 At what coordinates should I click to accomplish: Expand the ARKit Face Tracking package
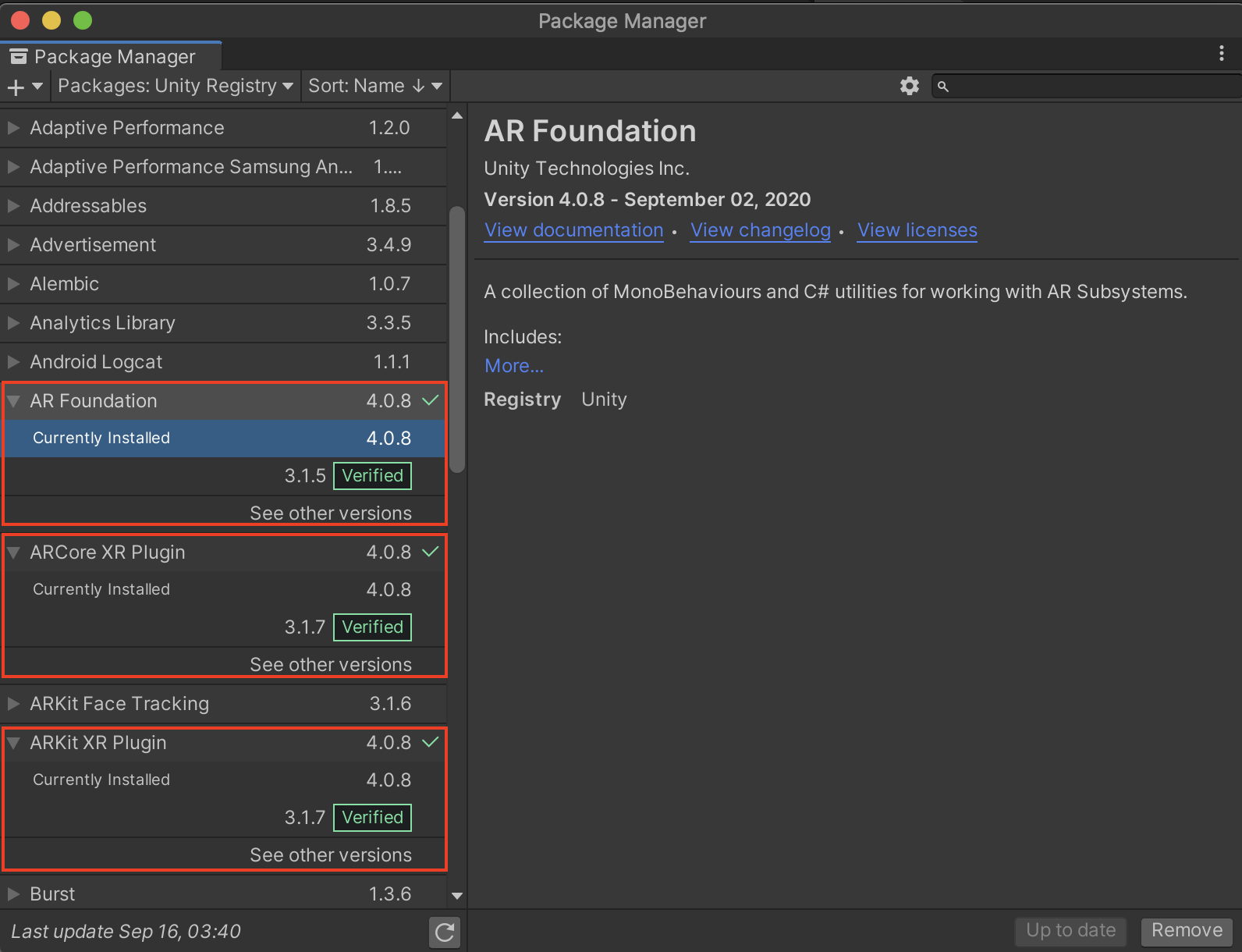pos(13,704)
